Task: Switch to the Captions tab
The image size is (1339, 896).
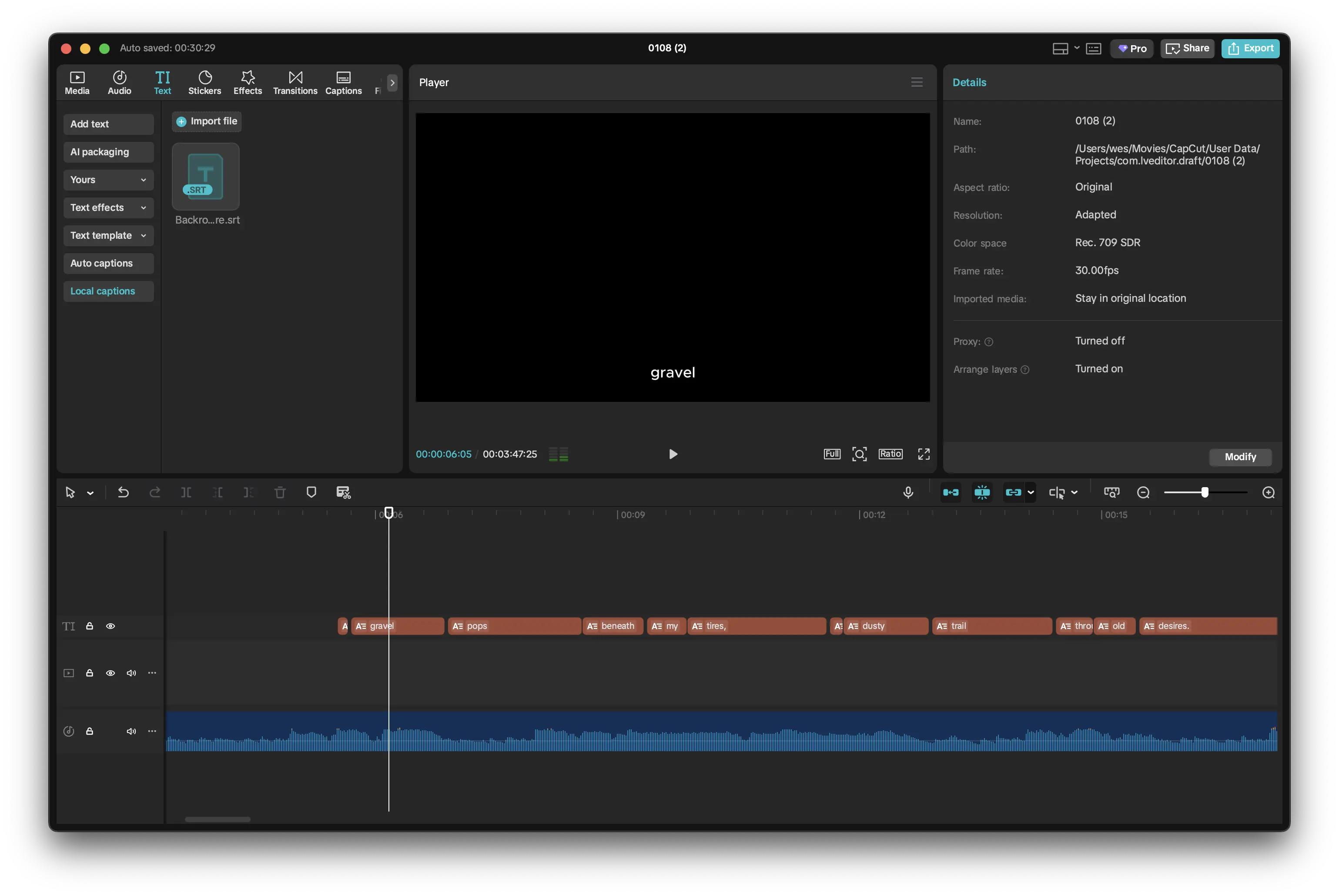Action: pos(344,82)
